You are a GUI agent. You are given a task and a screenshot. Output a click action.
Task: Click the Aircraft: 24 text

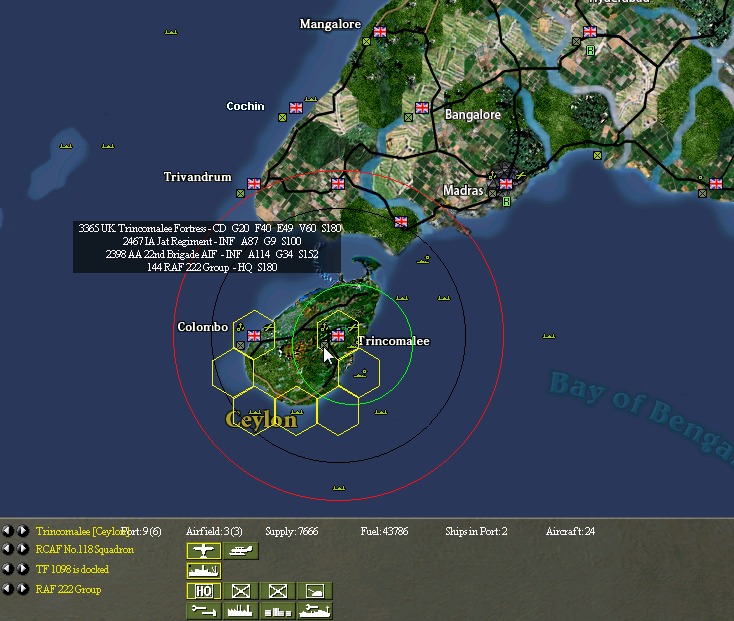pos(570,532)
